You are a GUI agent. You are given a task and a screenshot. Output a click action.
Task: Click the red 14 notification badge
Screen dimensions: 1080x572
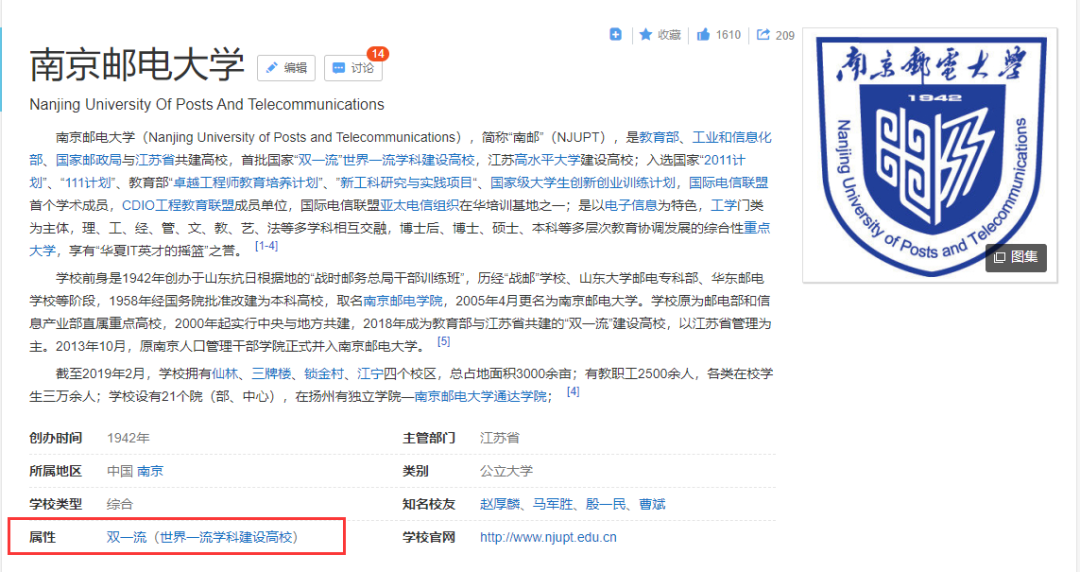tap(377, 54)
